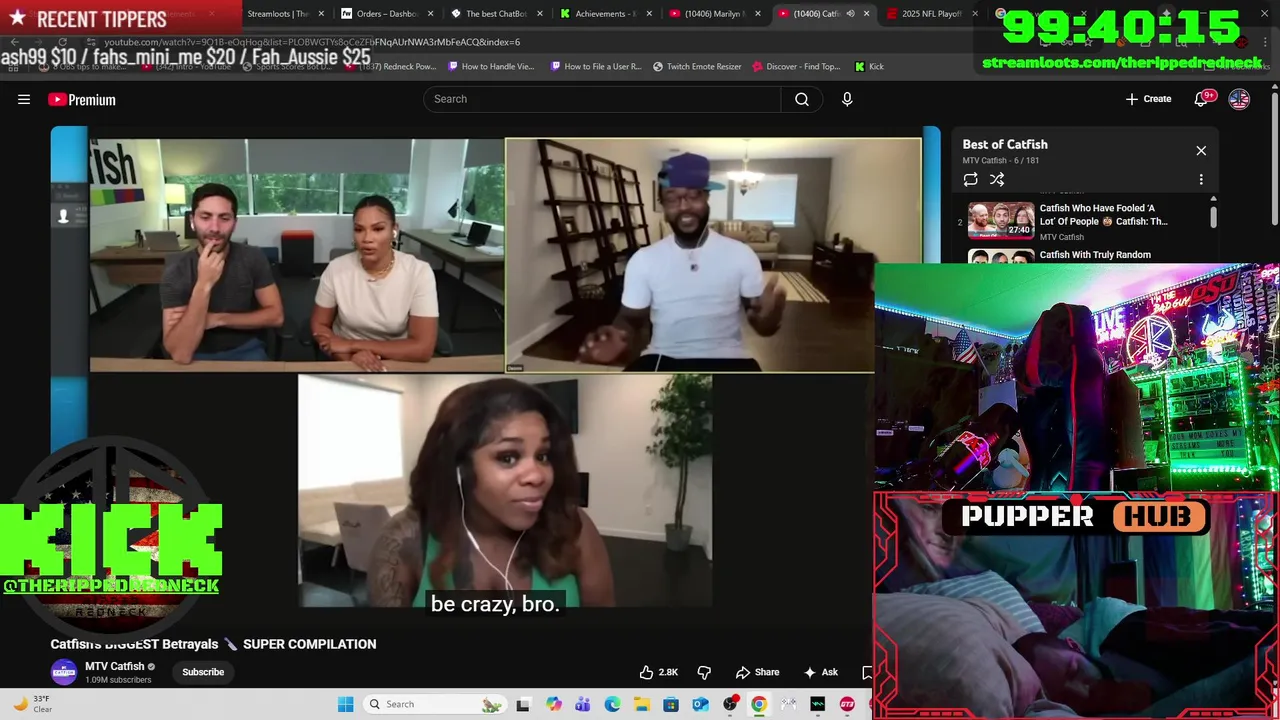Open the YouTube notifications bell
The height and width of the screenshot is (720, 1280).
click(1202, 99)
